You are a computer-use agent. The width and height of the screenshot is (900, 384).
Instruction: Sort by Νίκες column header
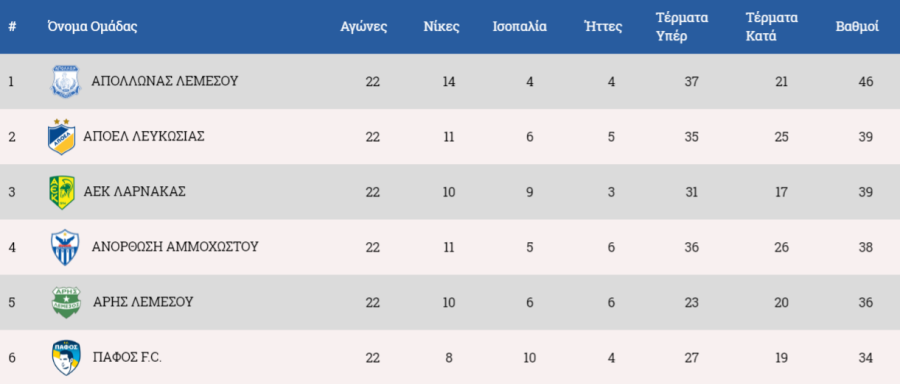pos(441,27)
